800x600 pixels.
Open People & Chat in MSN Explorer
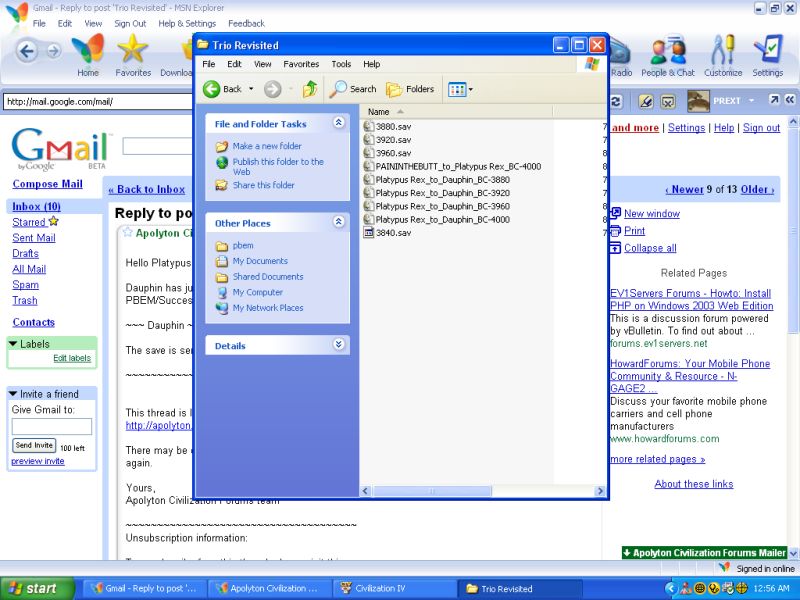pos(668,56)
